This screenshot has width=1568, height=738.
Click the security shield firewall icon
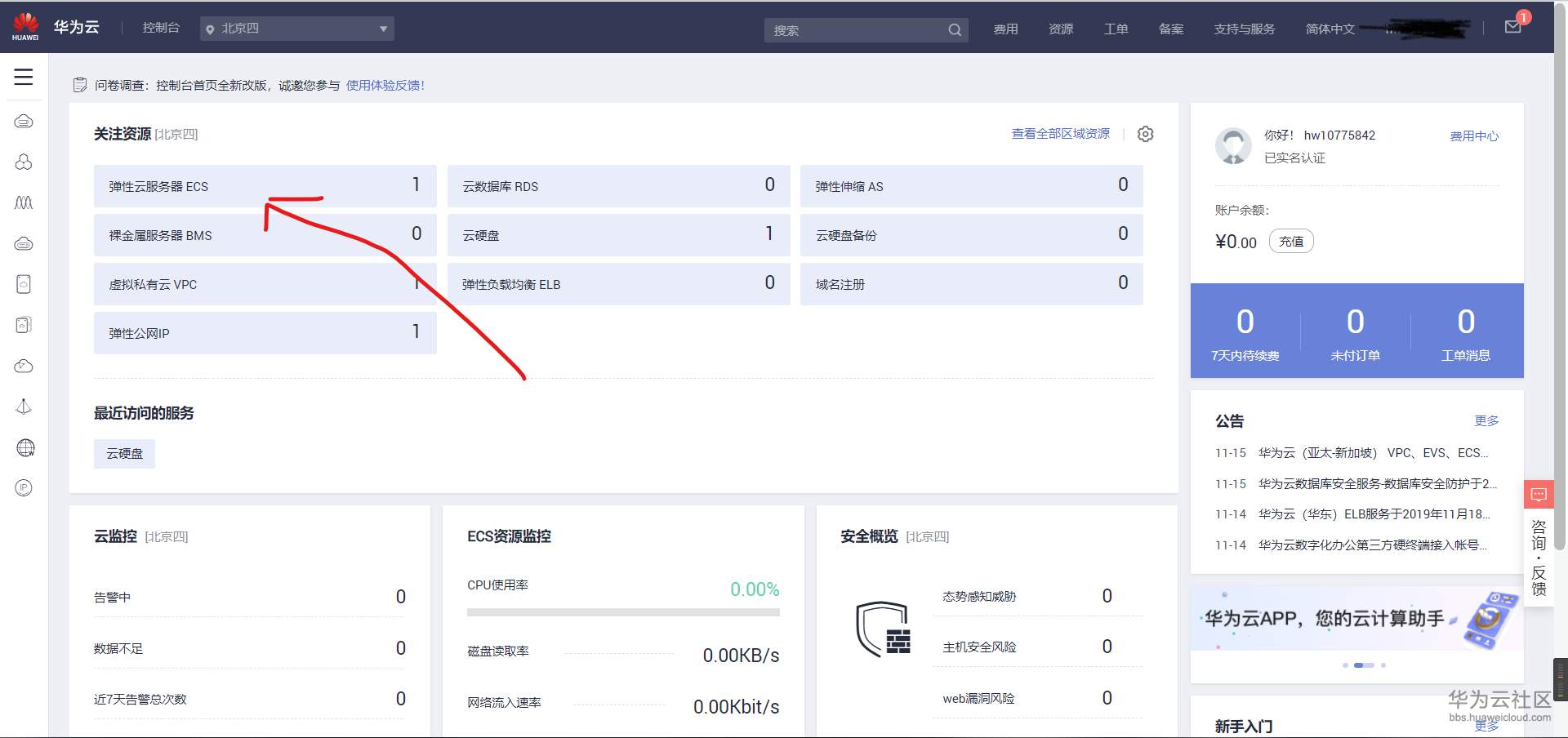click(883, 629)
